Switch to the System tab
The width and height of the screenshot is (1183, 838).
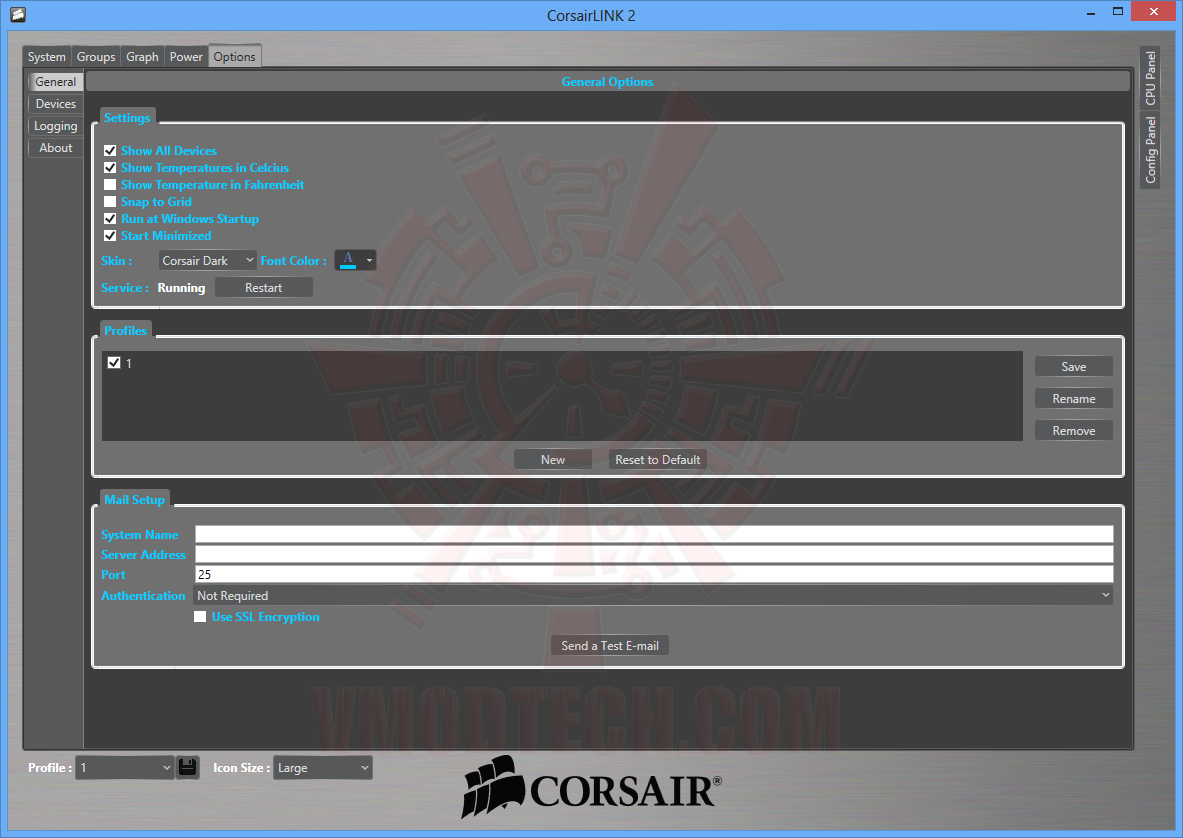(47, 57)
